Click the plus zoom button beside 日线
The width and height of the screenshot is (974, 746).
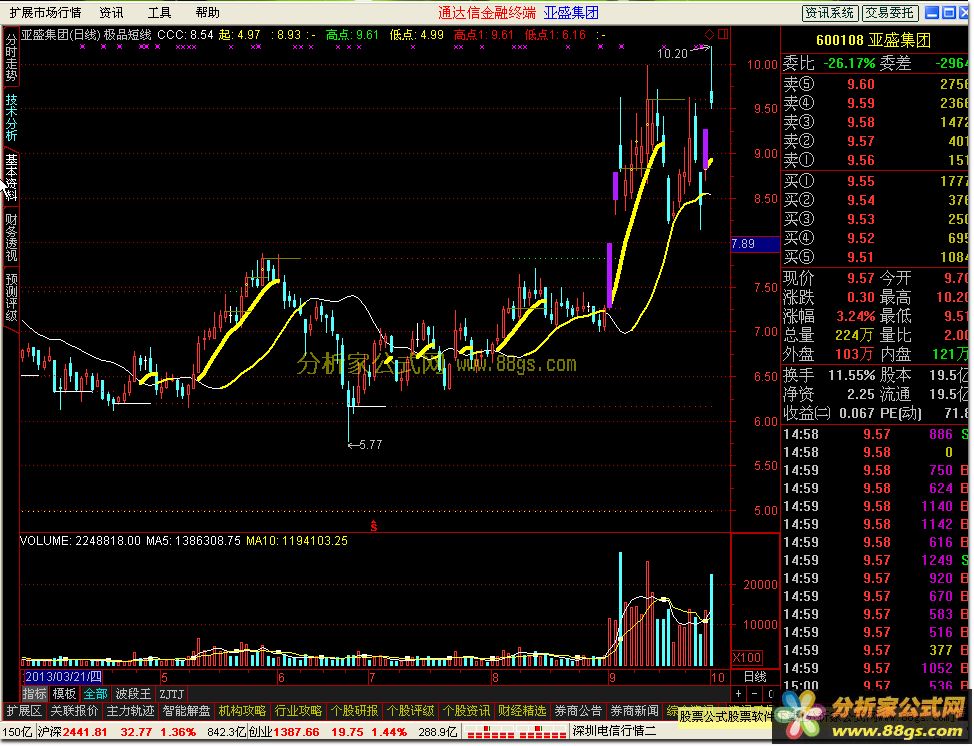[x=739, y=694]
